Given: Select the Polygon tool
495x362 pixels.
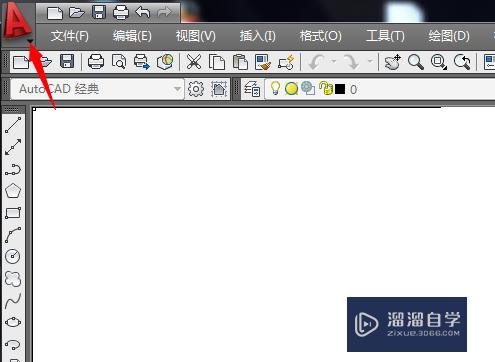Looking at the screenshot, I should (x=13, y=191).
